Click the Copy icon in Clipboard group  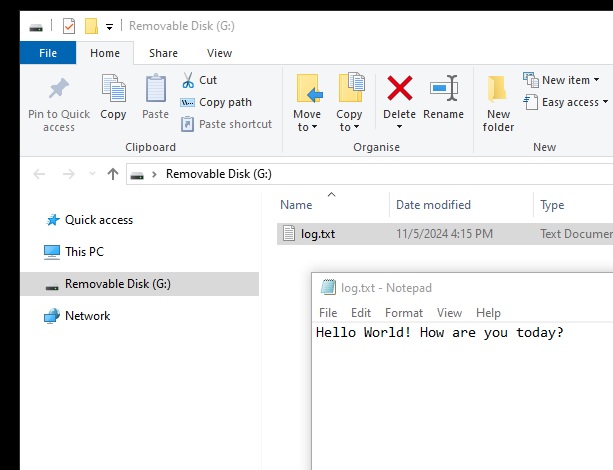(x=113, y=89)
